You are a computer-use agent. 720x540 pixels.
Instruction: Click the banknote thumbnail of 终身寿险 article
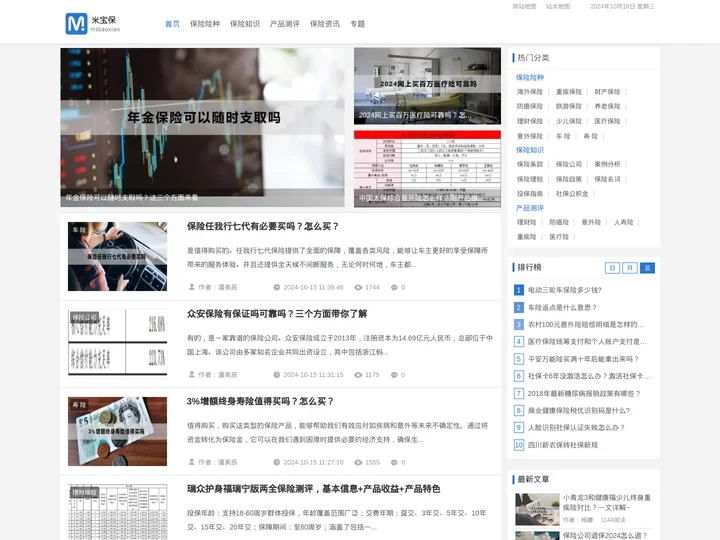coord(118,431)
